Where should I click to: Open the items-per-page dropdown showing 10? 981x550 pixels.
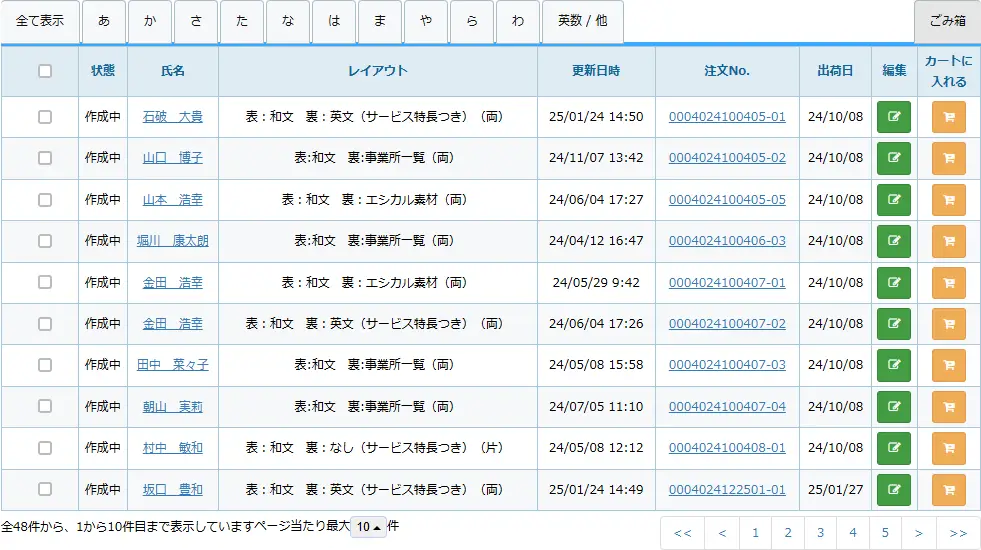click(368, 527)
